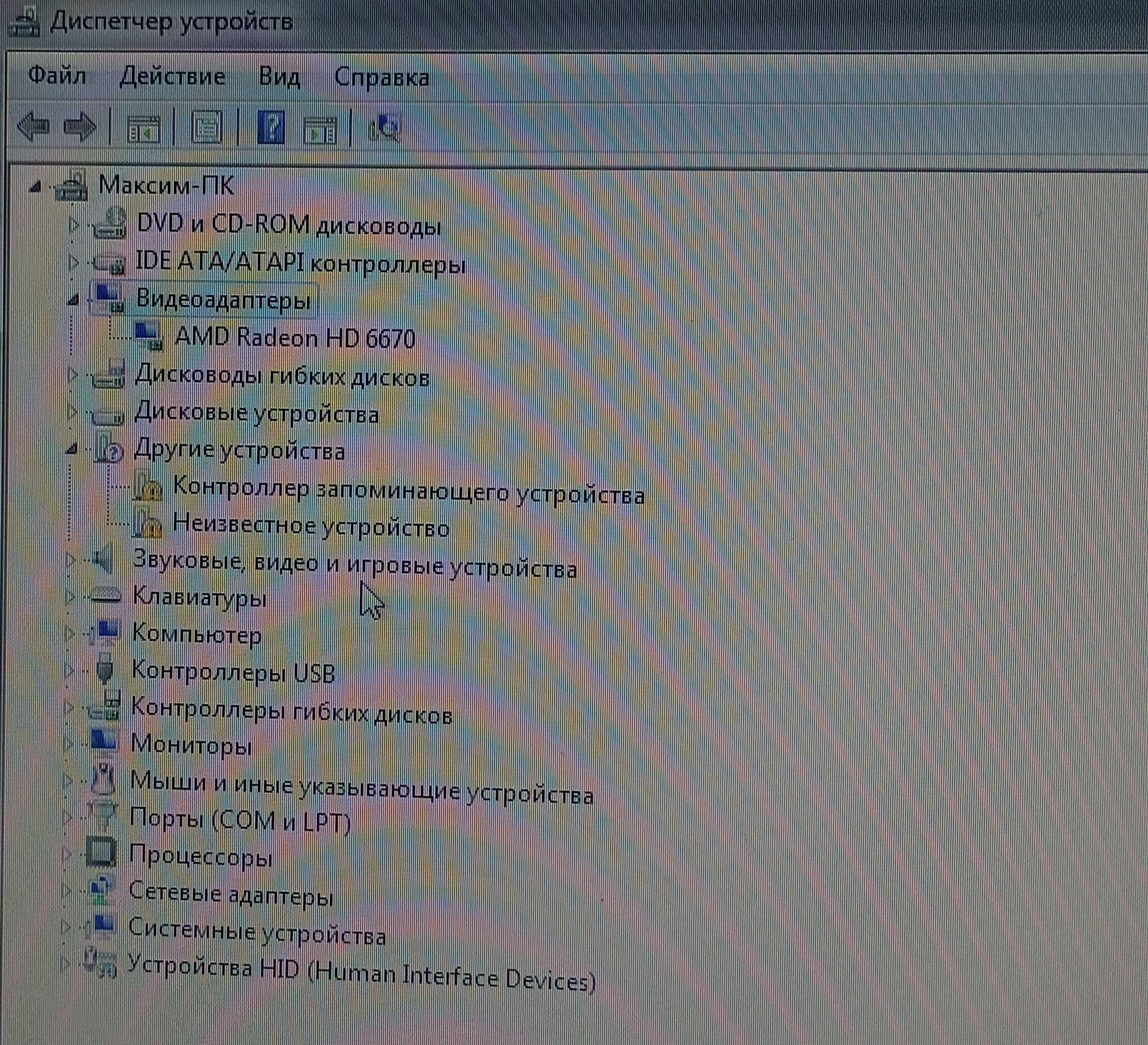
Task: Select Устройства HID (Human Interface Devices) label
Action: pos(361,975)
